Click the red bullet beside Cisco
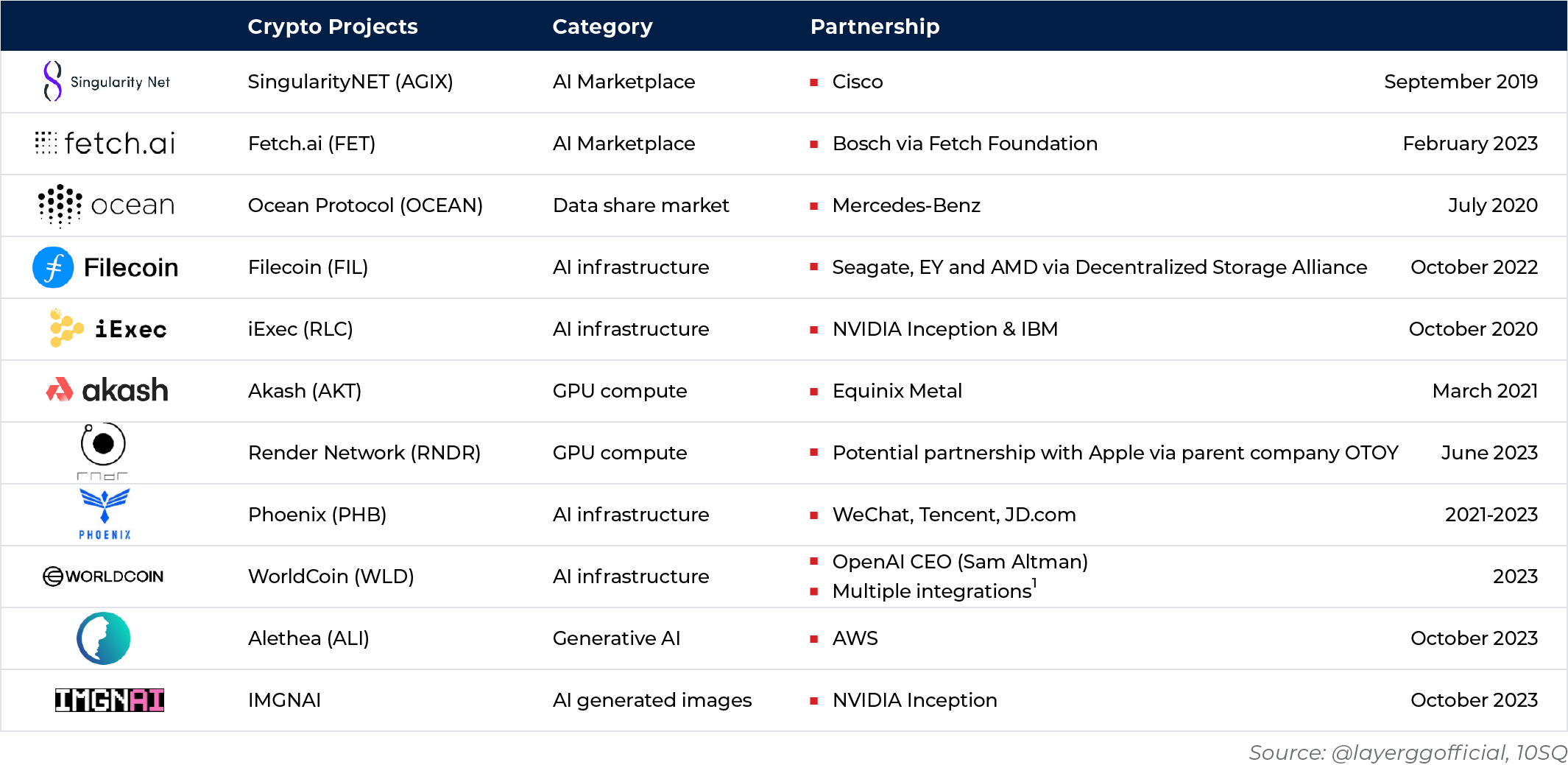1568x765 pixels. pos(814,82)
